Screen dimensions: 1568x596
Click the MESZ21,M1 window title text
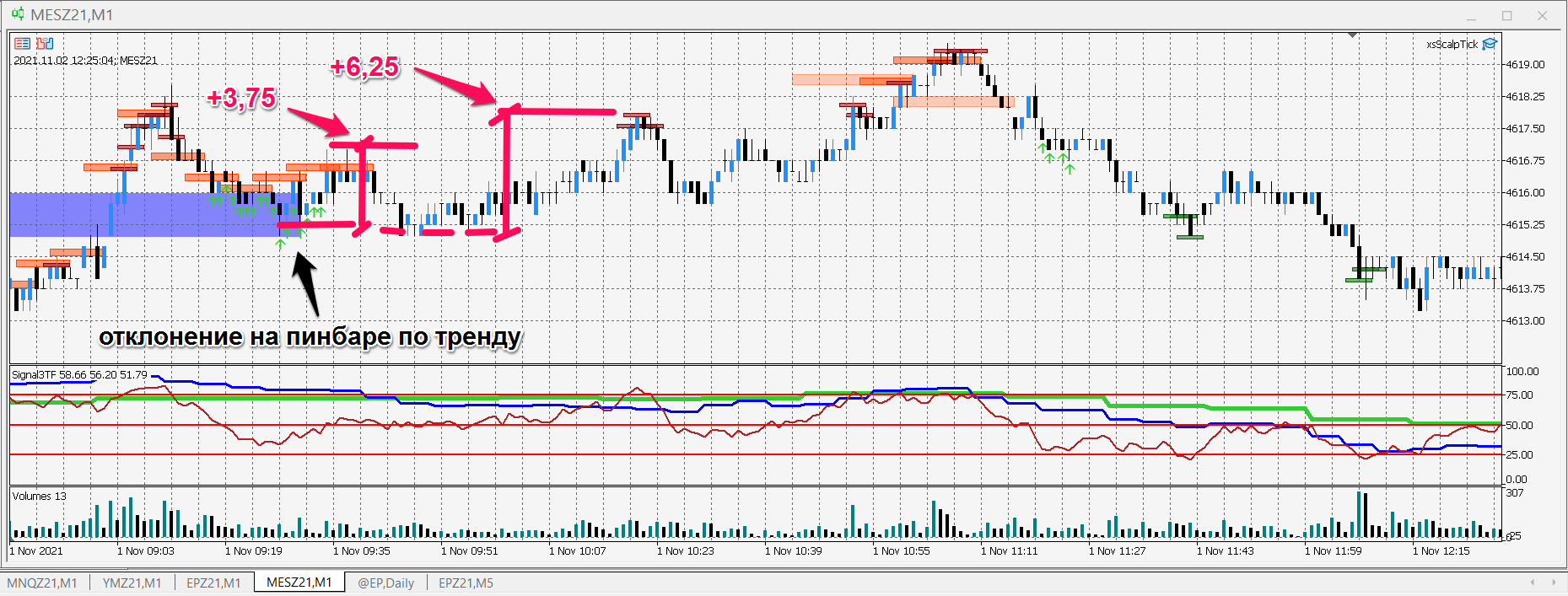click(72, 15)
